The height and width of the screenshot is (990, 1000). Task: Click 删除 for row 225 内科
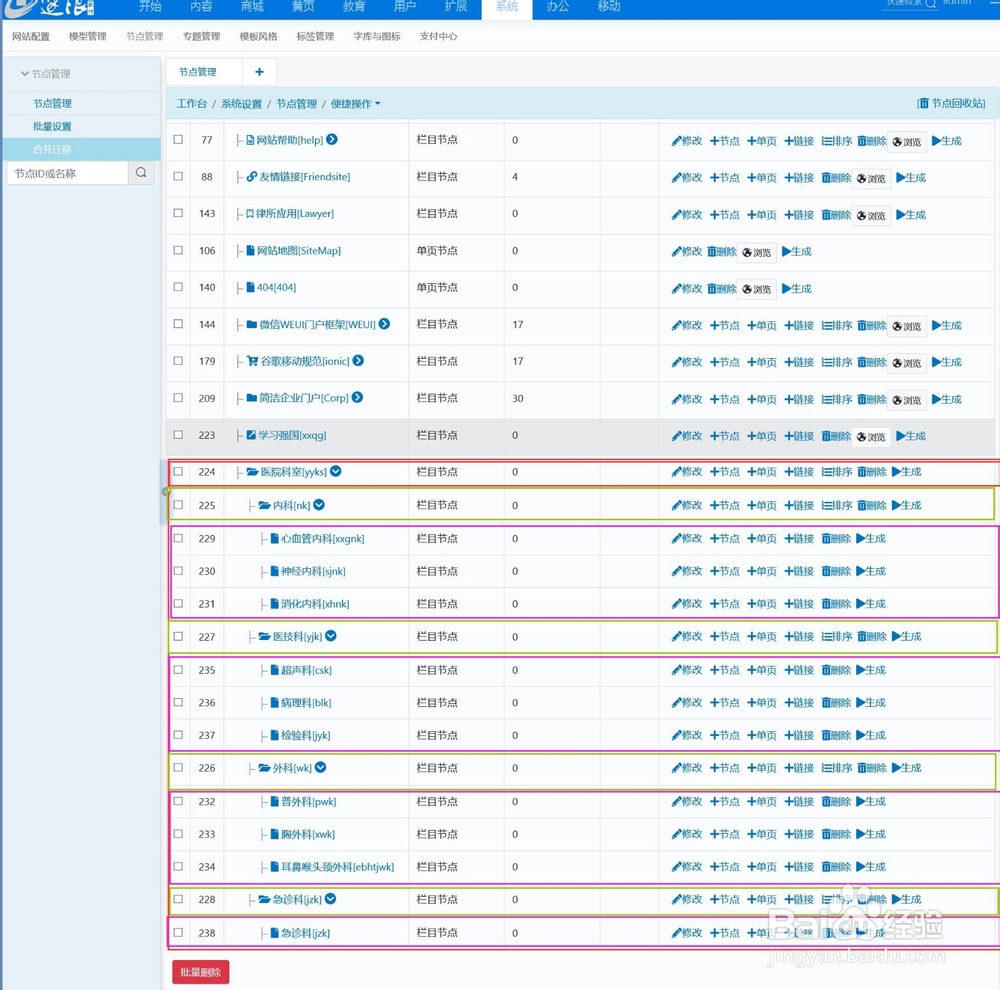click(x=872, y=505)
